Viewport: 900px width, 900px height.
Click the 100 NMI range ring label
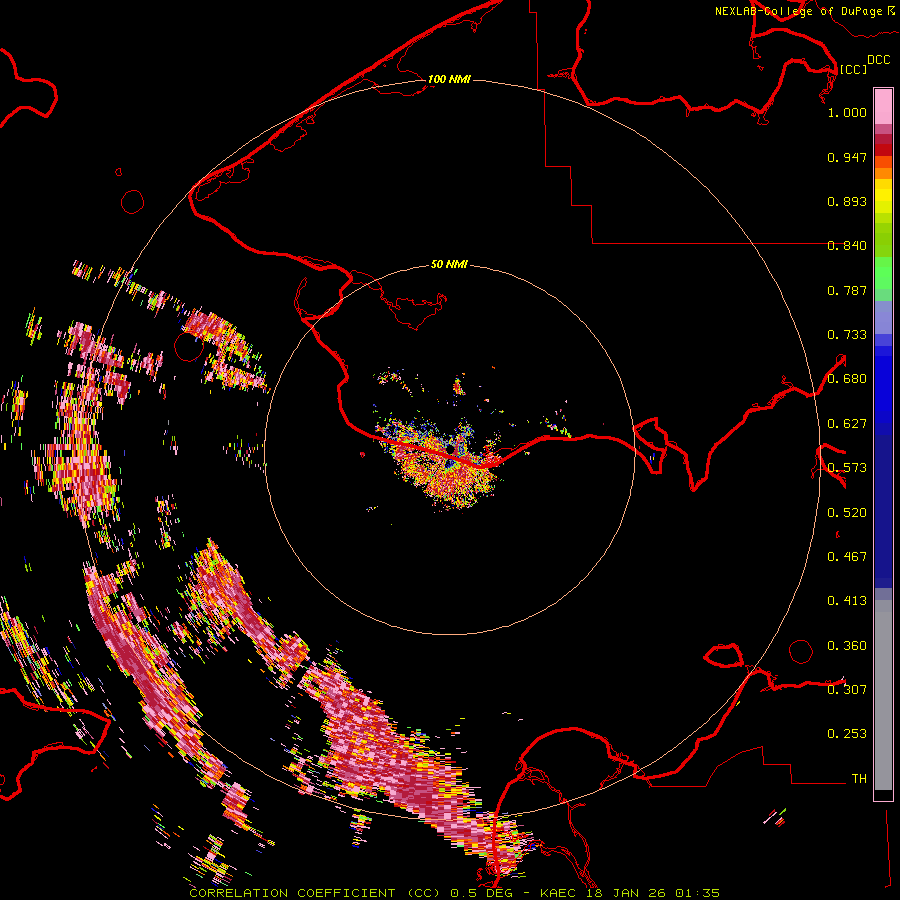click(x=449, y=79)
